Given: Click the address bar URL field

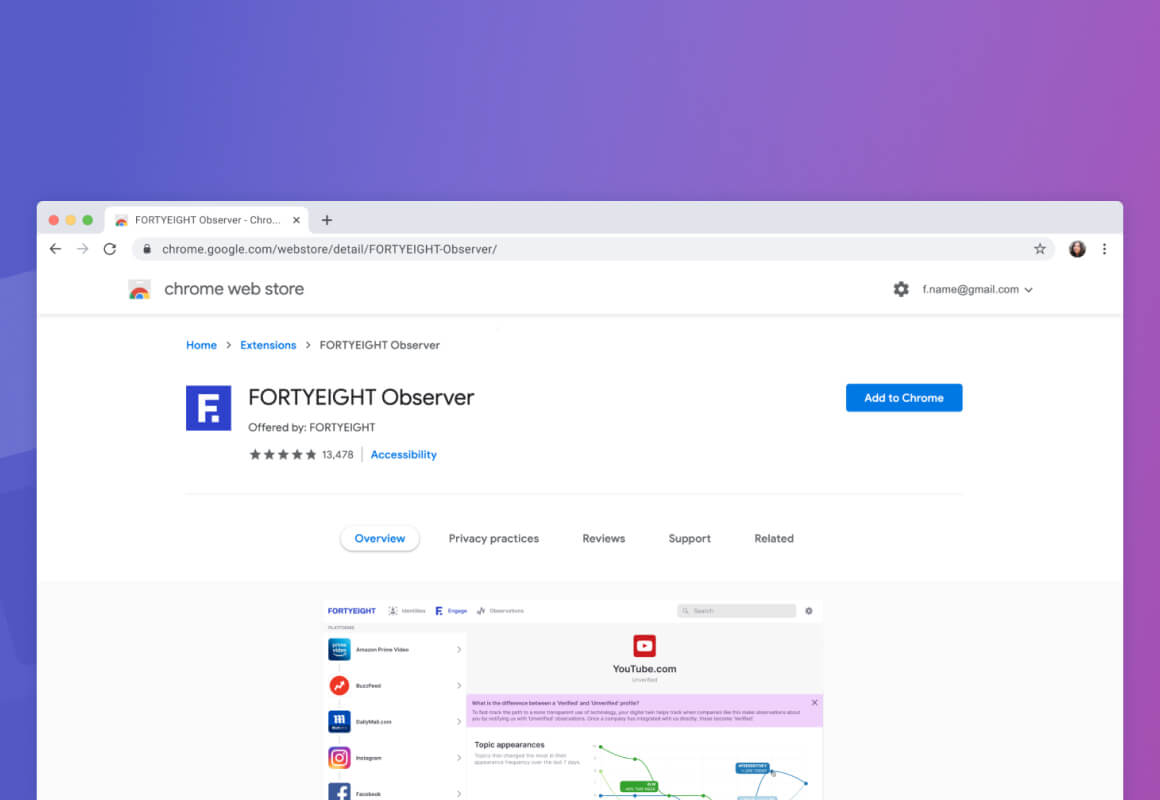Looking at the screenshot, I should point(590,249).
